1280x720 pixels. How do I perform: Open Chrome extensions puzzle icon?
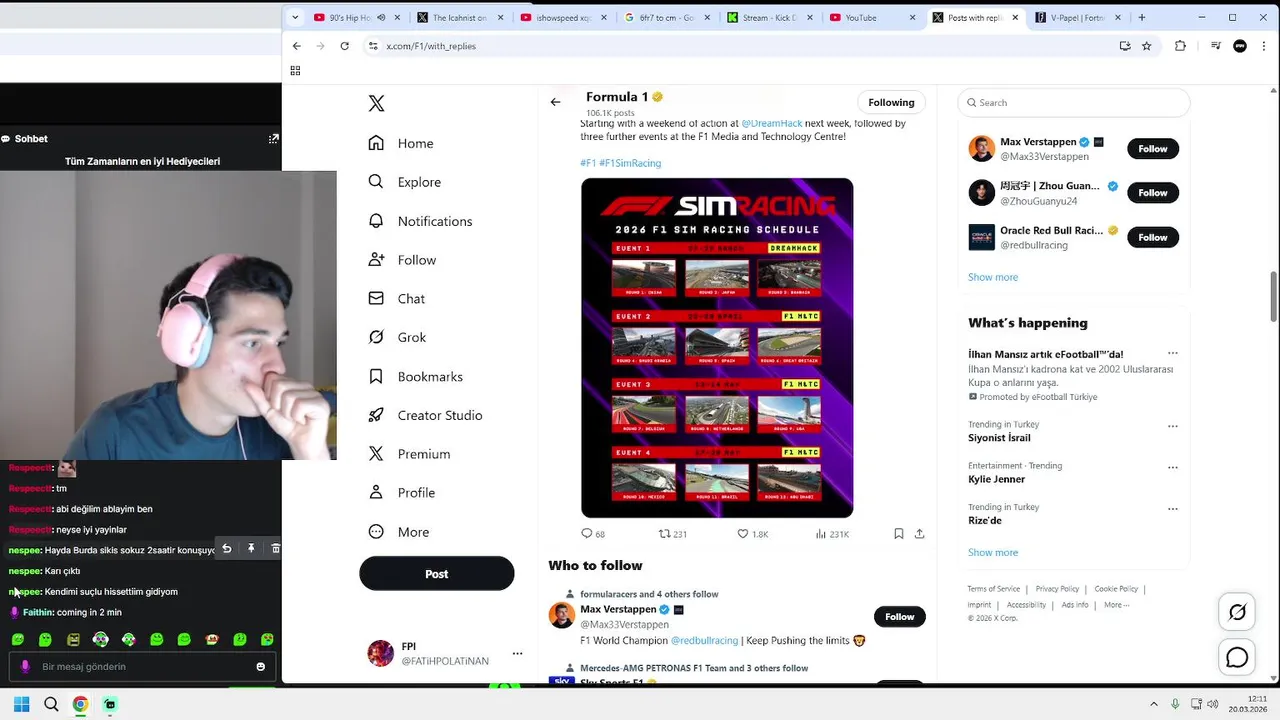(x=1180, y=46)
